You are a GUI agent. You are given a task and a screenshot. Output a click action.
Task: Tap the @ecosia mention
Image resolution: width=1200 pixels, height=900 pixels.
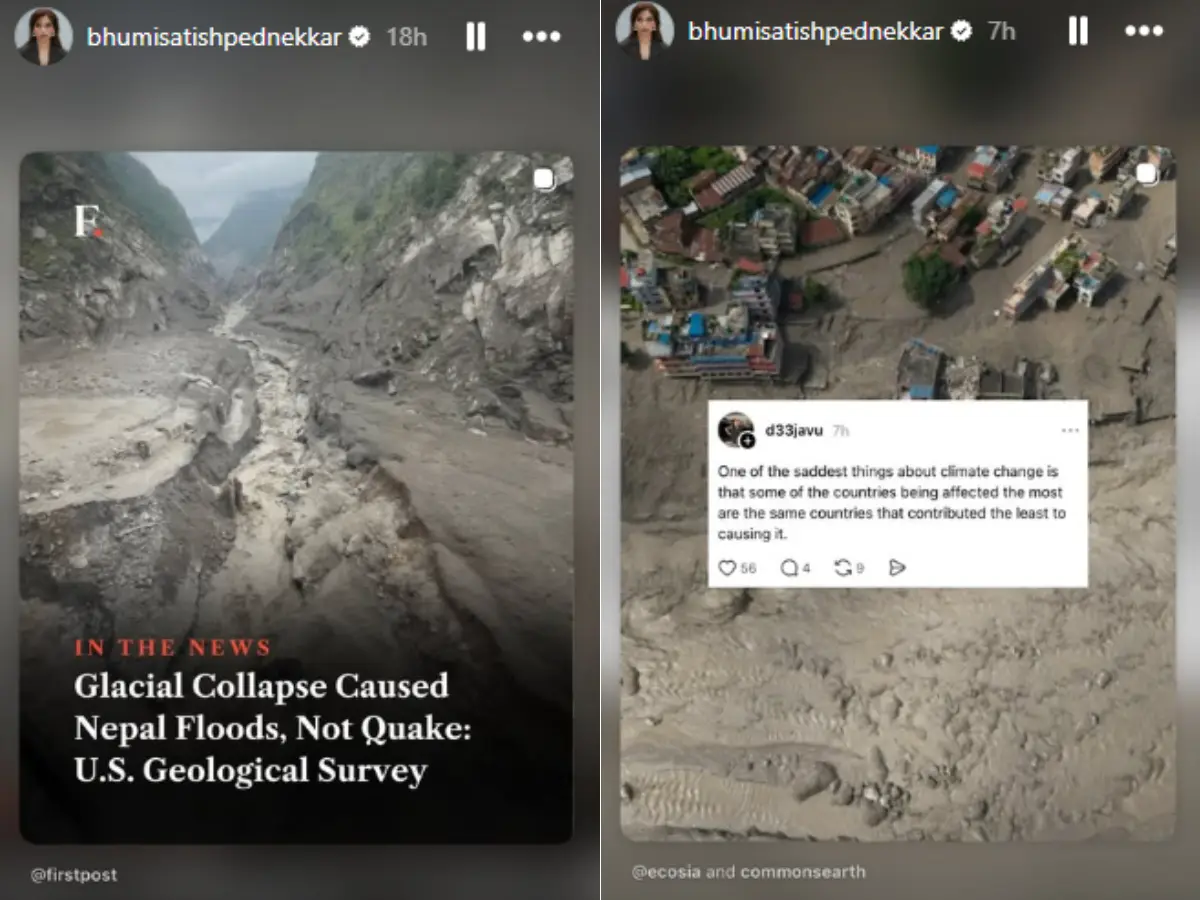click(x=666, y=872)
